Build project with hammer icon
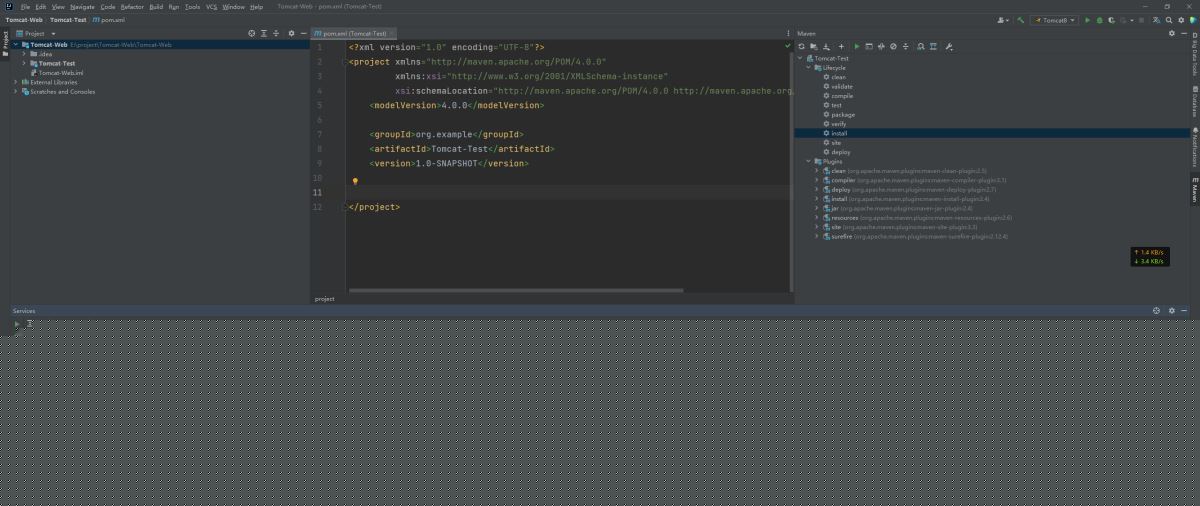The image size is (1200, 506). coord(1021,20)
